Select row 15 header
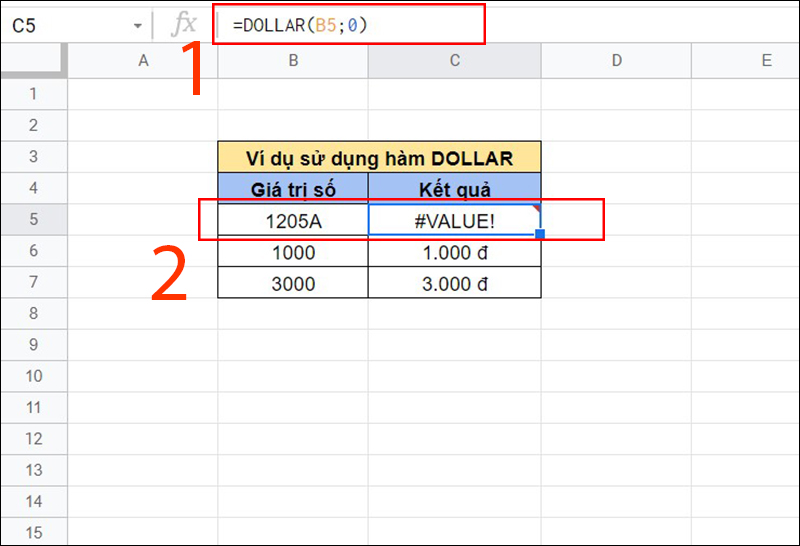Viewport: 800px width, 546px height. point(34,532)
